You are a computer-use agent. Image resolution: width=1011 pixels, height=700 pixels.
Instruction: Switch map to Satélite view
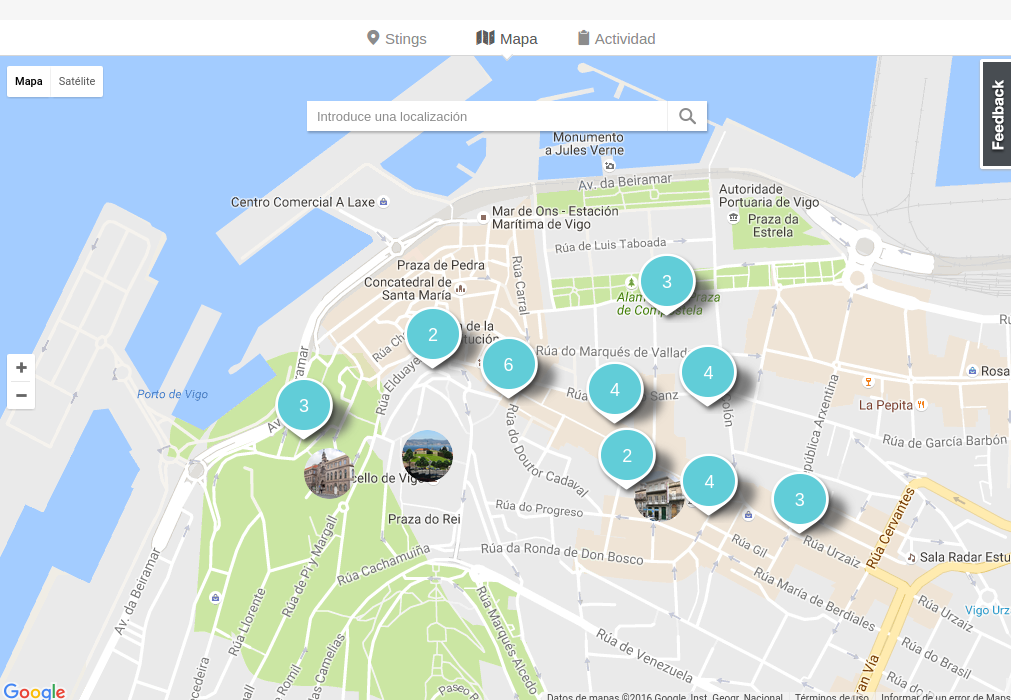click(x=77, y=81)
